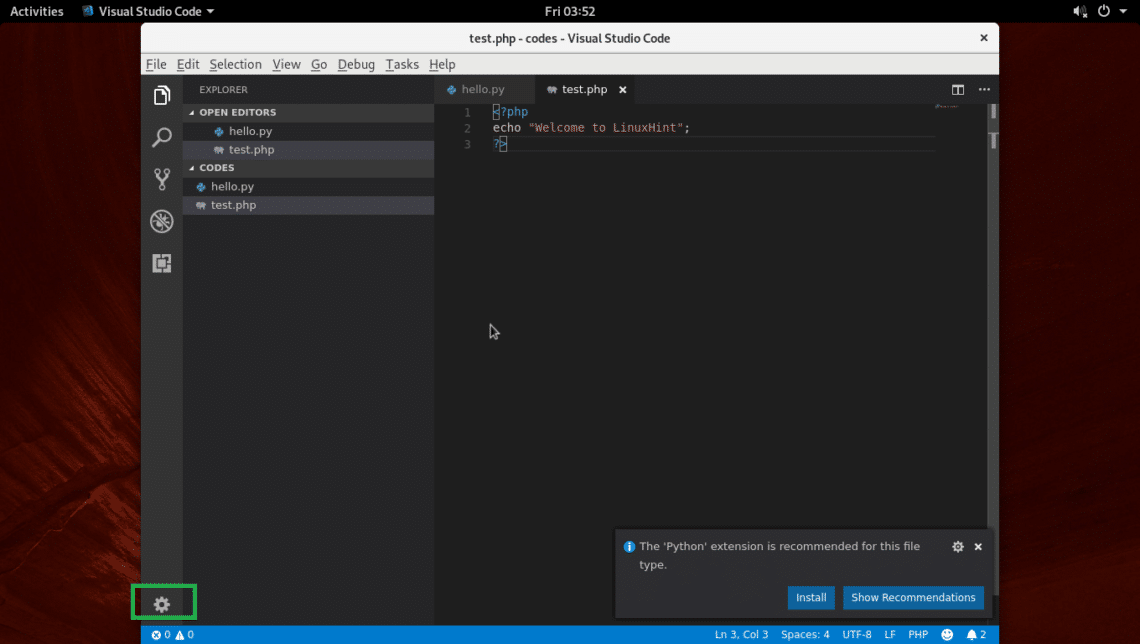Click the smiley feedback icon in status bar
Viewport: 1140px width, 644px height.
coord(947,635)
